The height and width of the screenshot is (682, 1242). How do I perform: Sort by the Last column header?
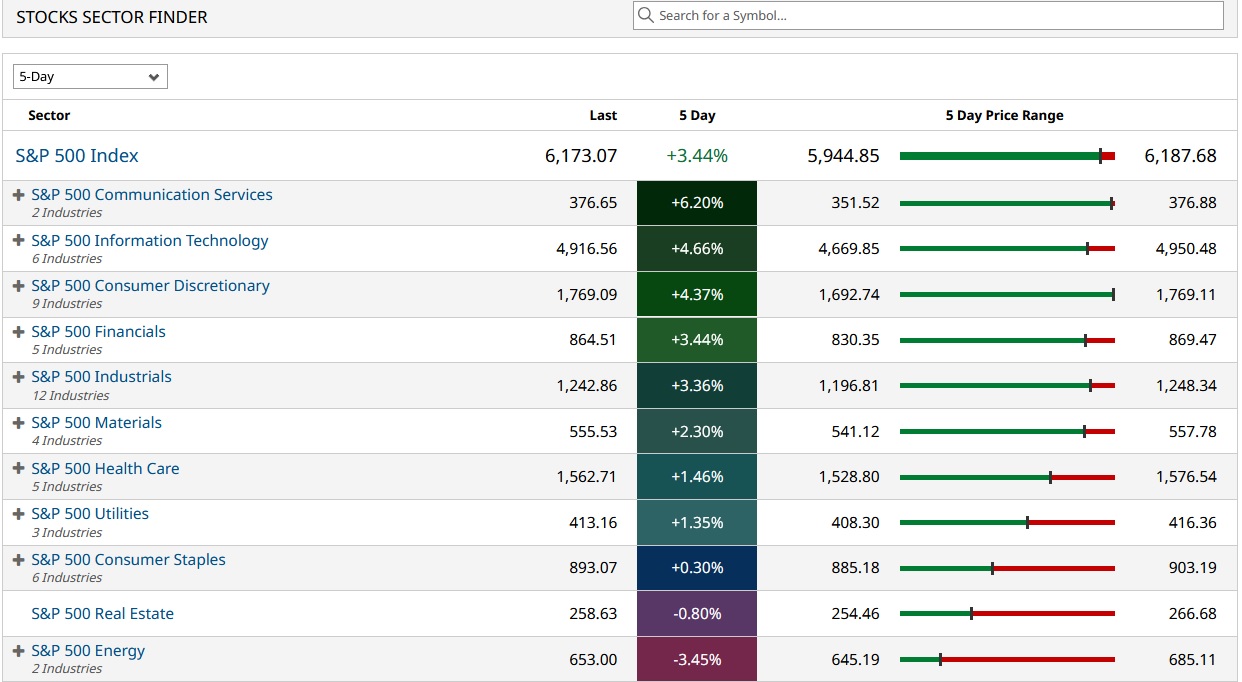(x=603, y=116)
